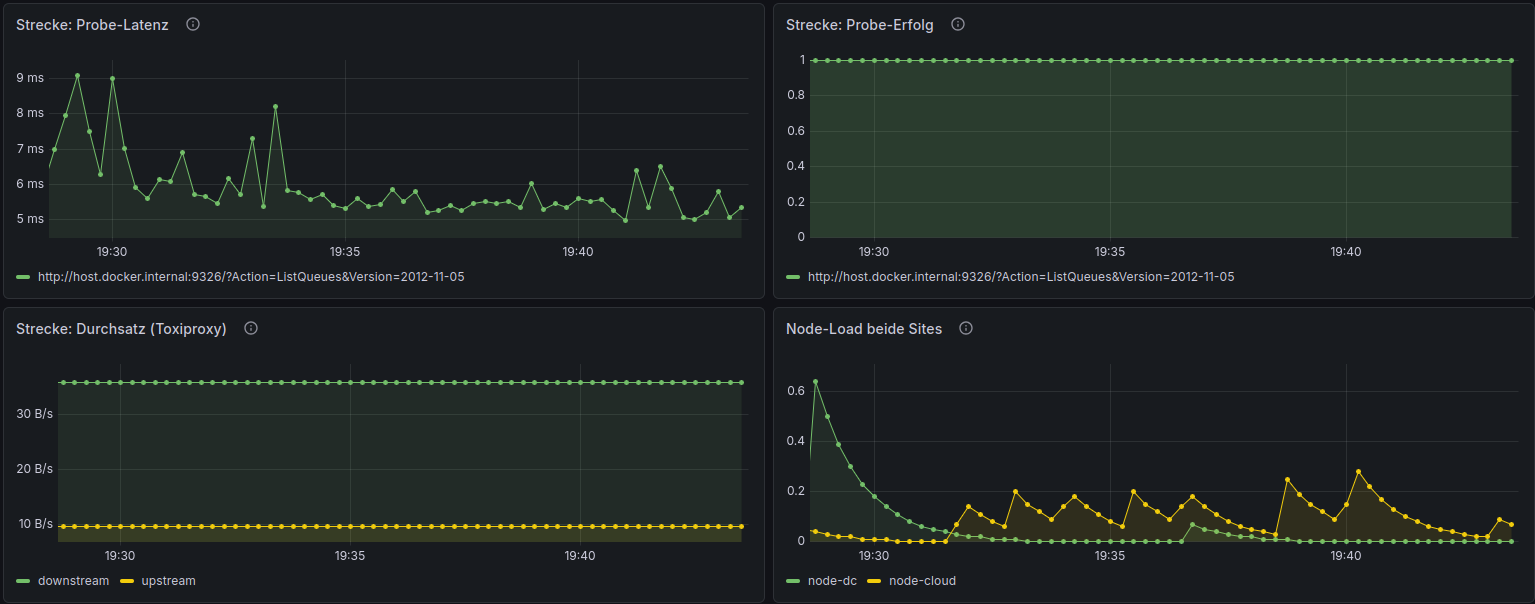Click green swatch beside node-dc legend
This screenshot has width=1535, height=604.
point(793,581)
